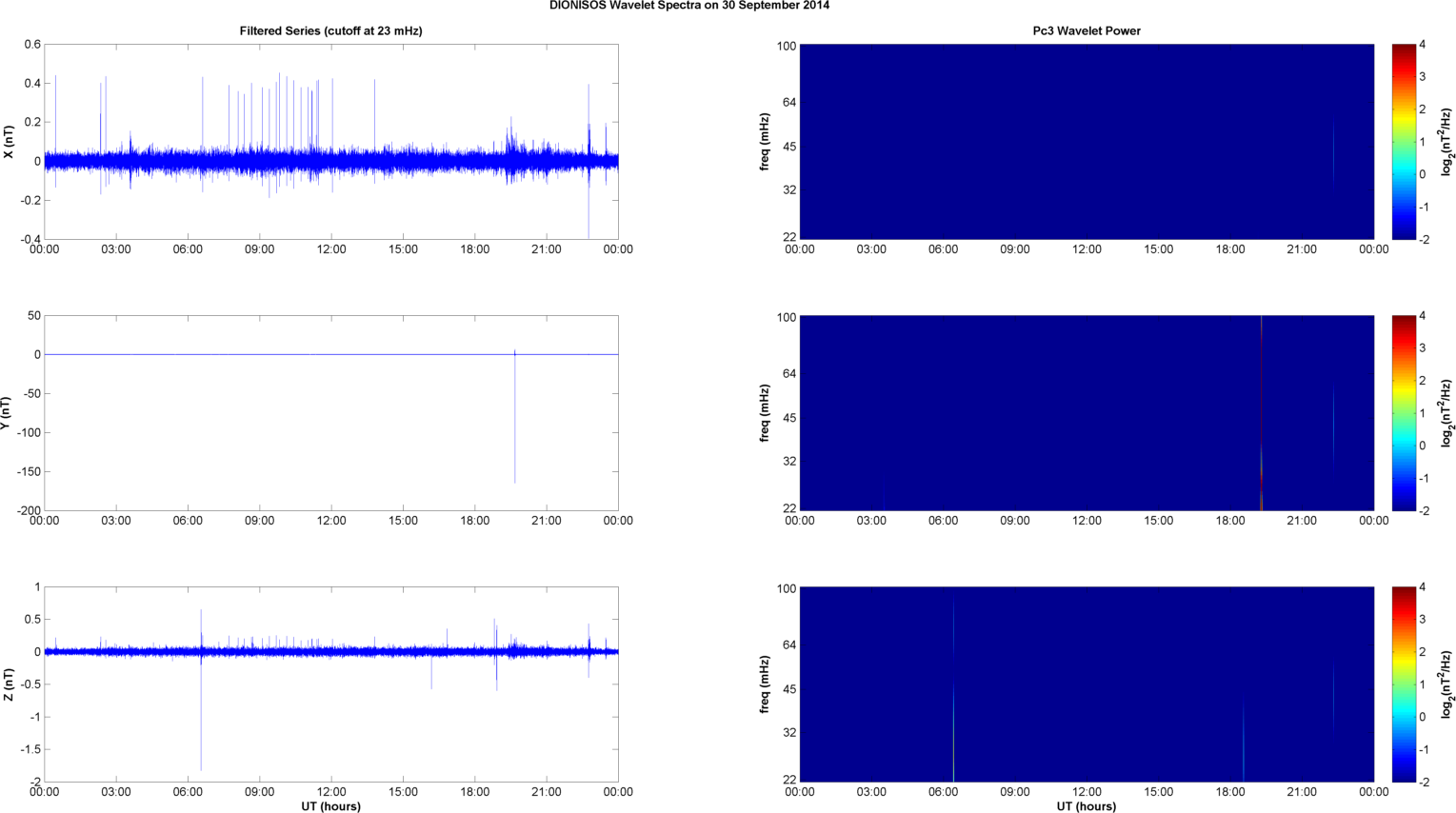Click the "100" frequency tick of the top spectrogram
Viewport: 1456px width, 813px height.
(787, 46)
